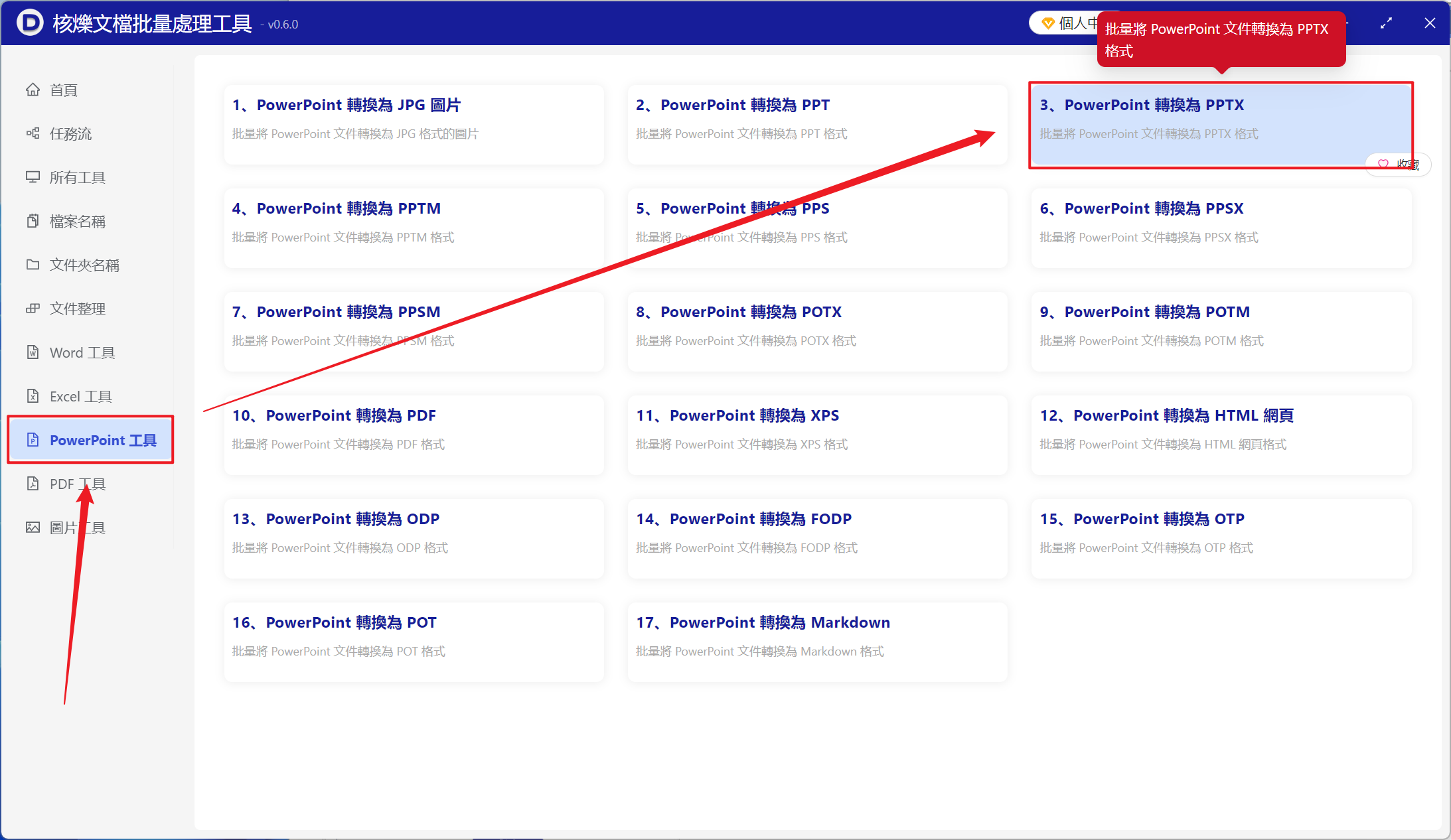Open PowerPoint 轉換為 PPTM card
The height and width of the screenshot is (840, 1451).
click(414, 228)
